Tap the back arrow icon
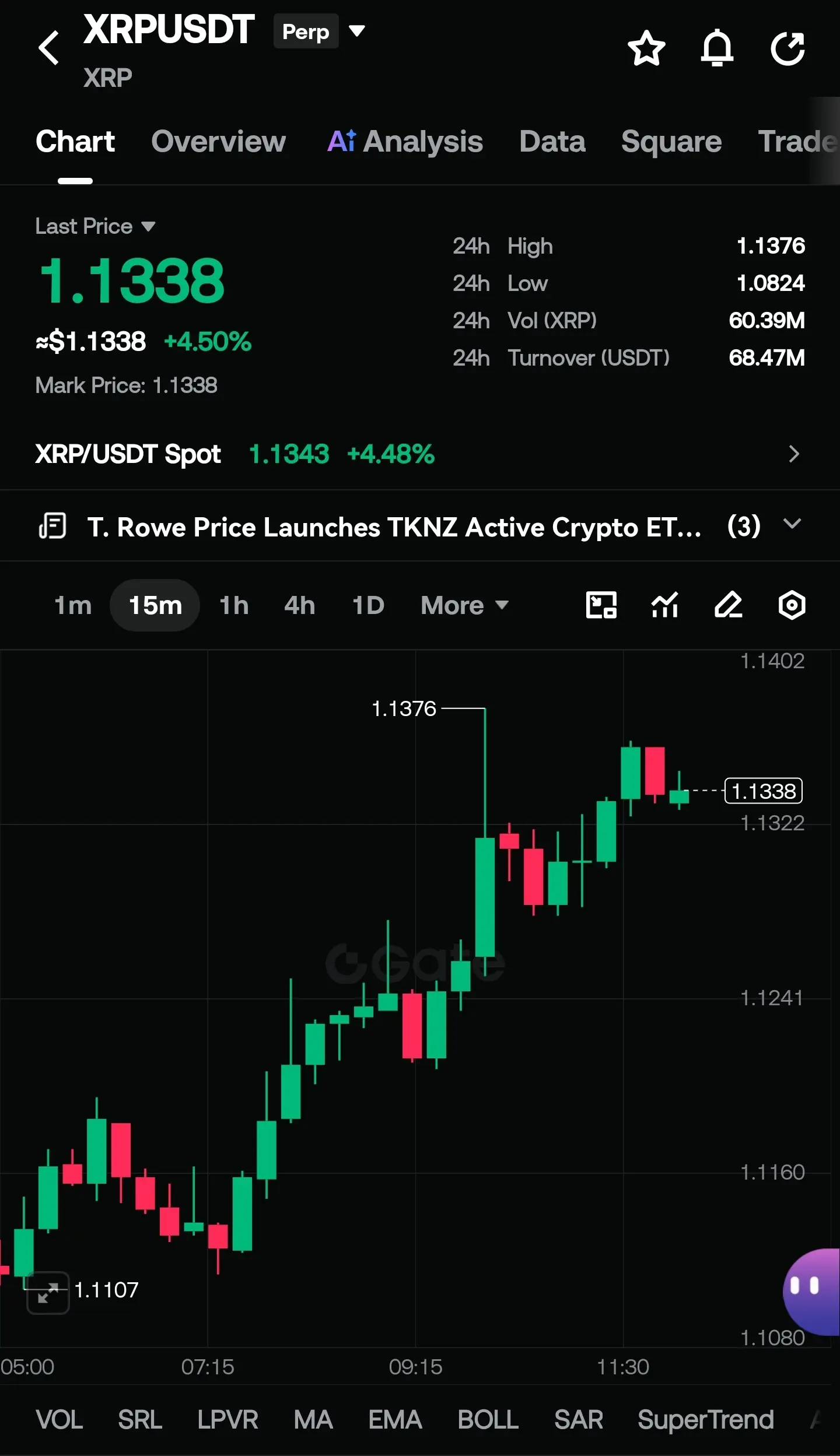The height and width of the screenshot is (1456, 840). coord(49,48)
